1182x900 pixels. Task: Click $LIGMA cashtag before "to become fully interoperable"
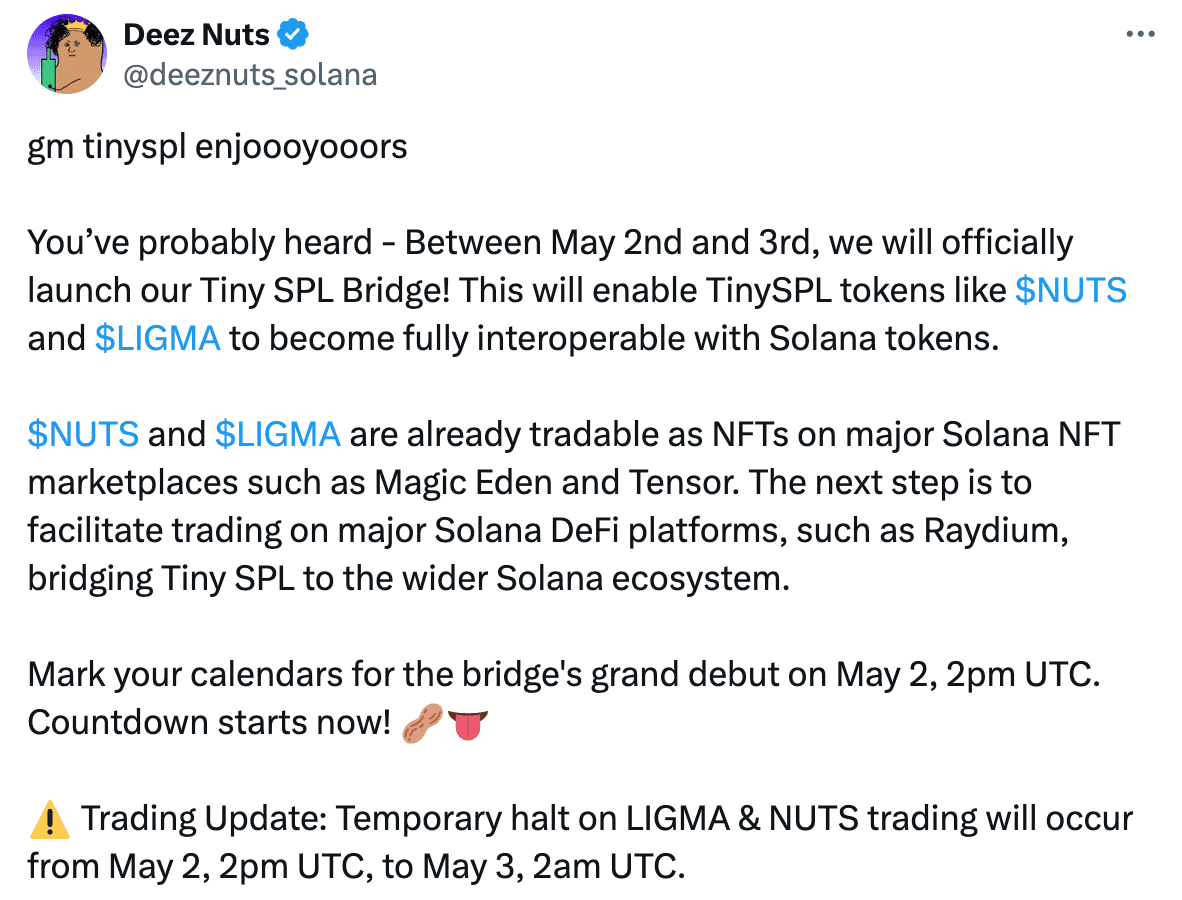click(158, 338)
